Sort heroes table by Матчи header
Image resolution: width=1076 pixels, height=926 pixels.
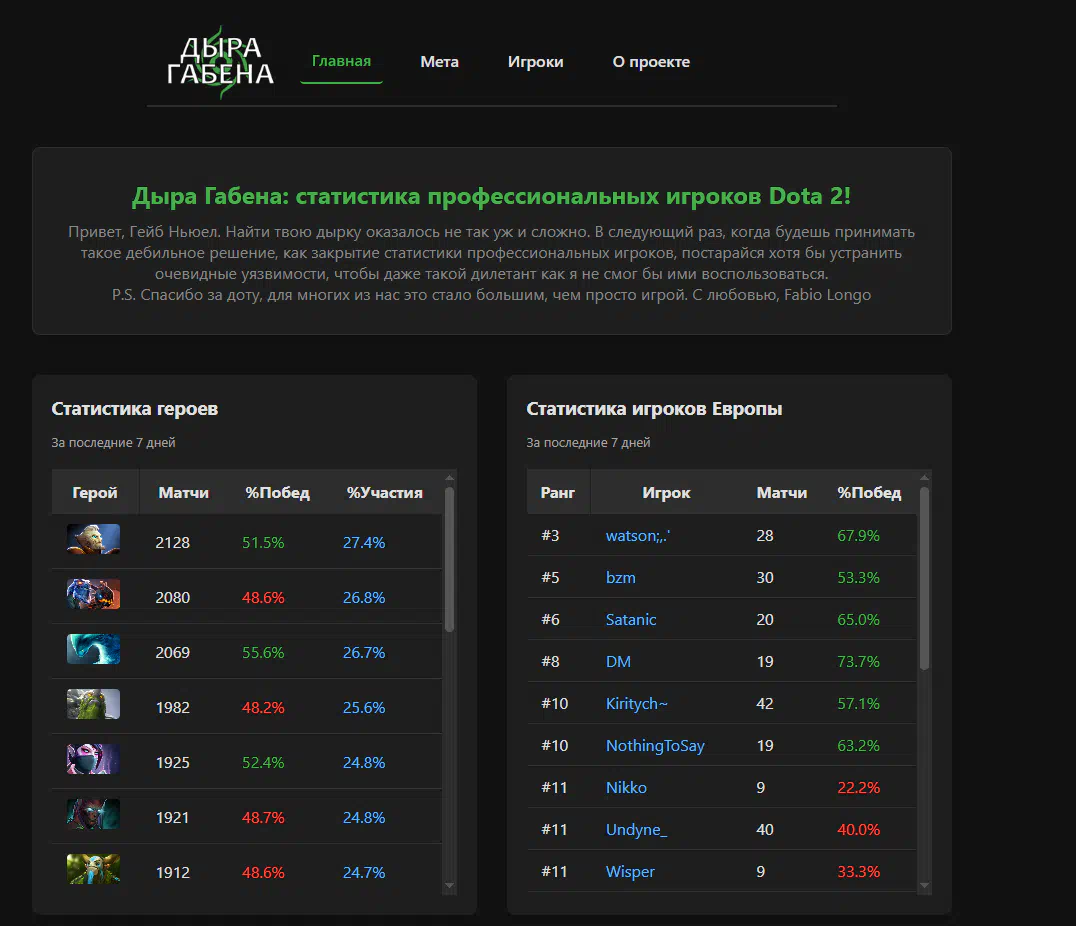(x=183, y=492)
